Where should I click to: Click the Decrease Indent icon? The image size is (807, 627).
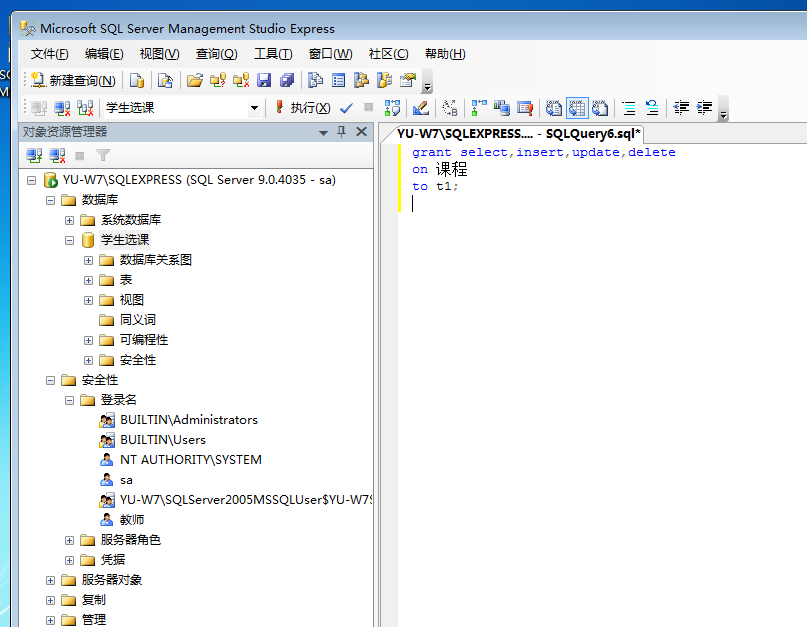point(681,108)
